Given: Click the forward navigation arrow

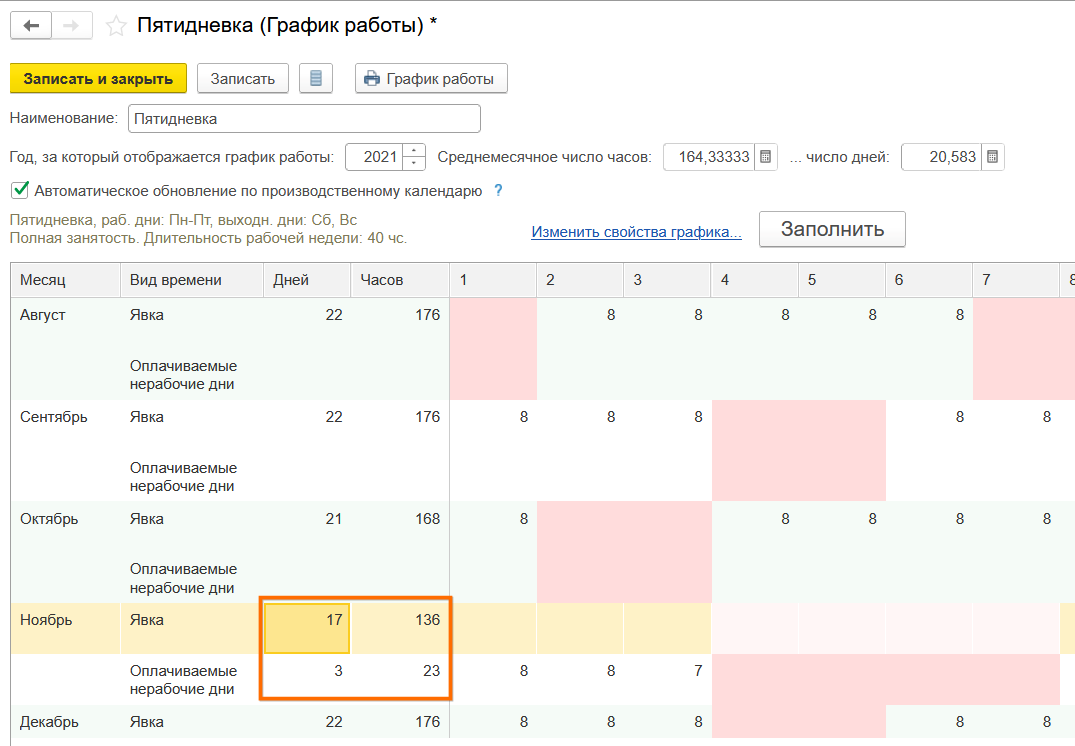Looking at the screenshot, I should point(71,26).
